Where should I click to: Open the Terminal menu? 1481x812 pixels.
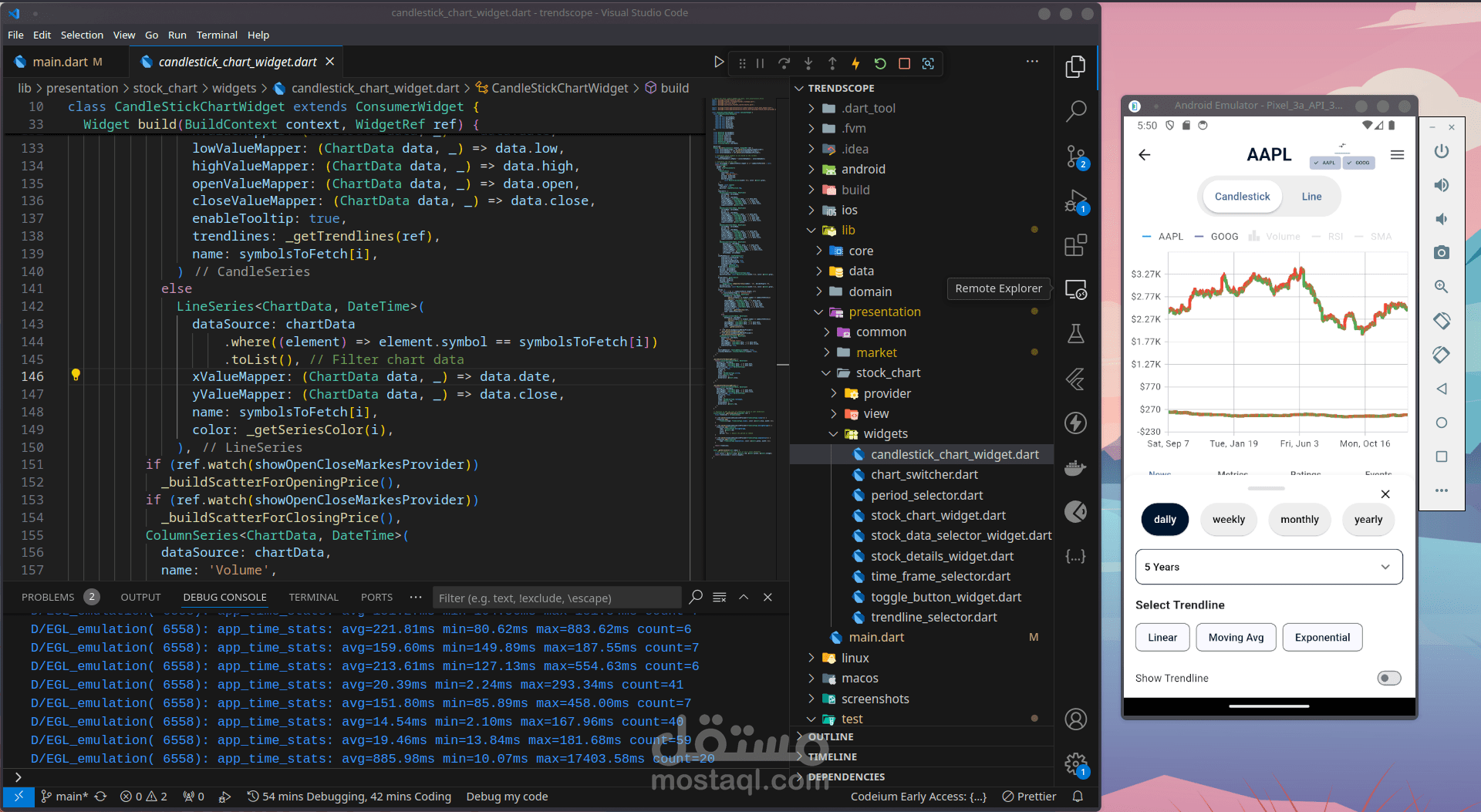click(x=217, y=35)
